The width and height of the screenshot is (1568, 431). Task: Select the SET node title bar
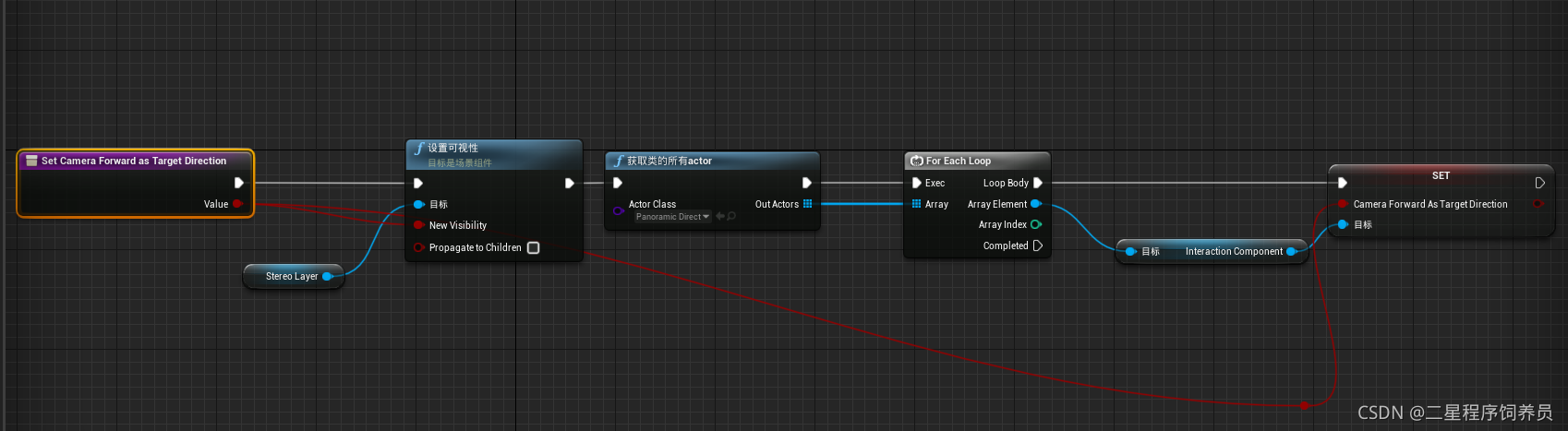(x=1441, y=175)
